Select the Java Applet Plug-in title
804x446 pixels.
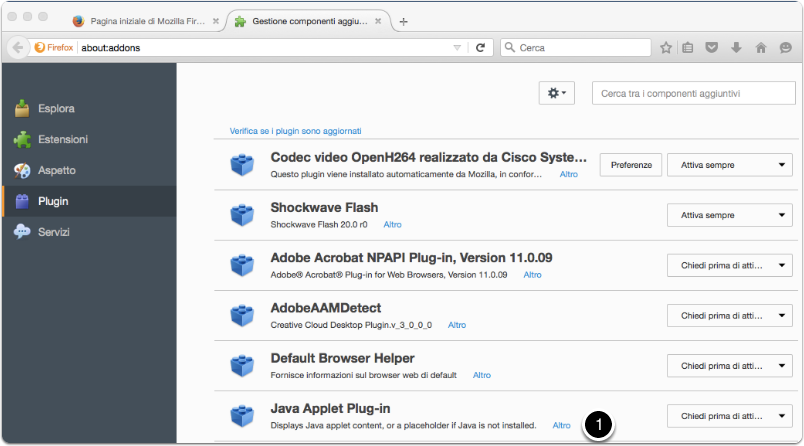(330, 409)
